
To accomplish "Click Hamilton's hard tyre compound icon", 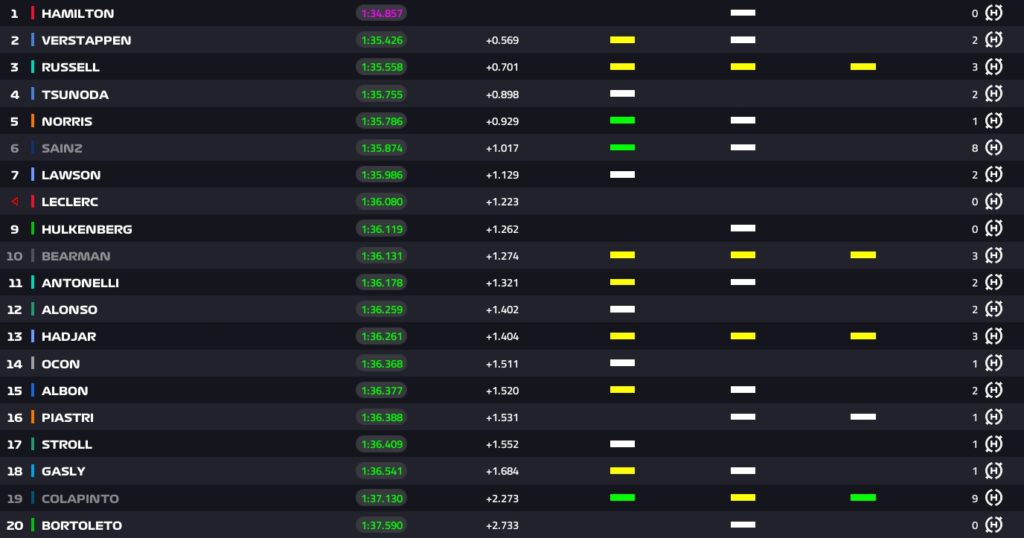I will tap(993, 13).
